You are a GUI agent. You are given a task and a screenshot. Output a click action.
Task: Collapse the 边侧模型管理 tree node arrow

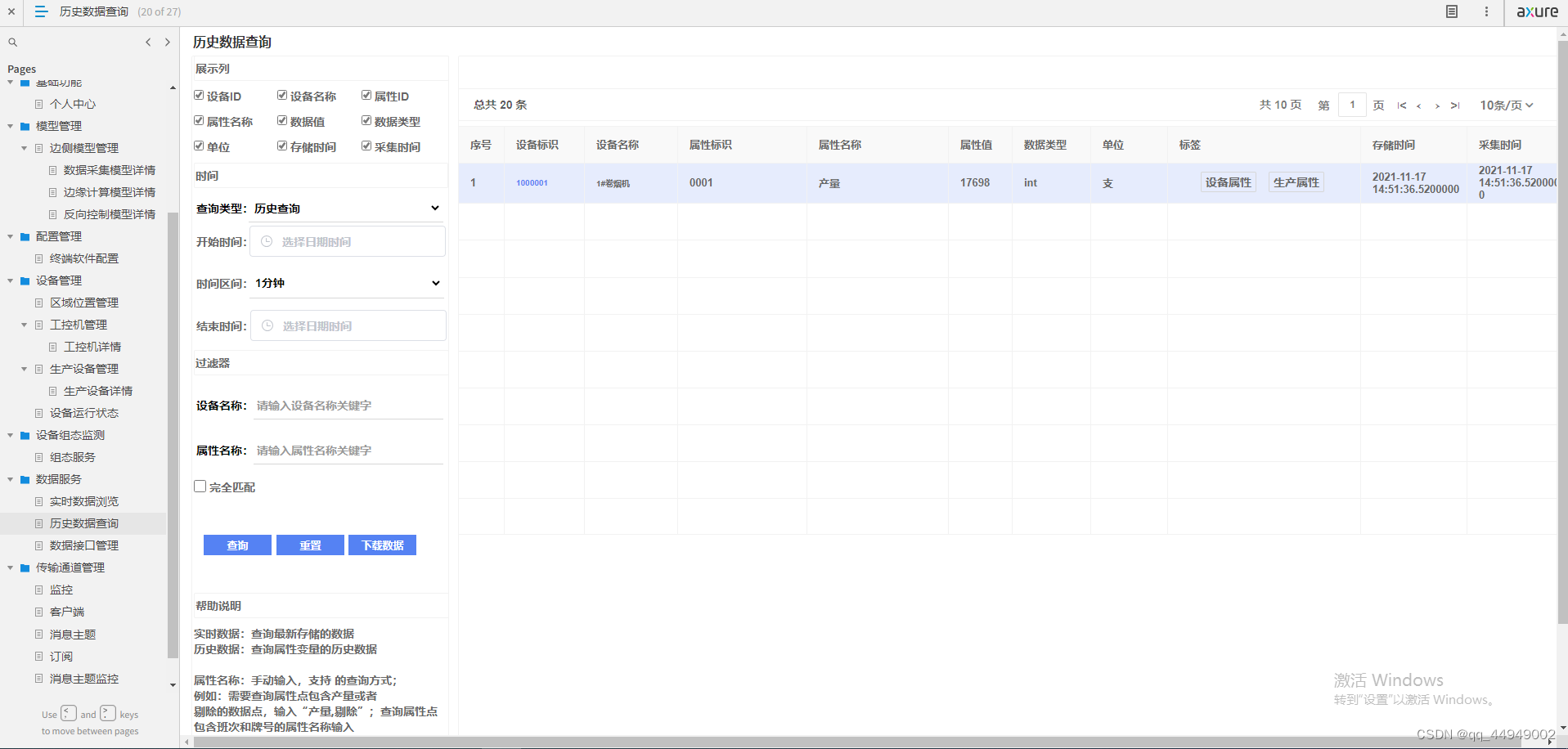point(25,148)
